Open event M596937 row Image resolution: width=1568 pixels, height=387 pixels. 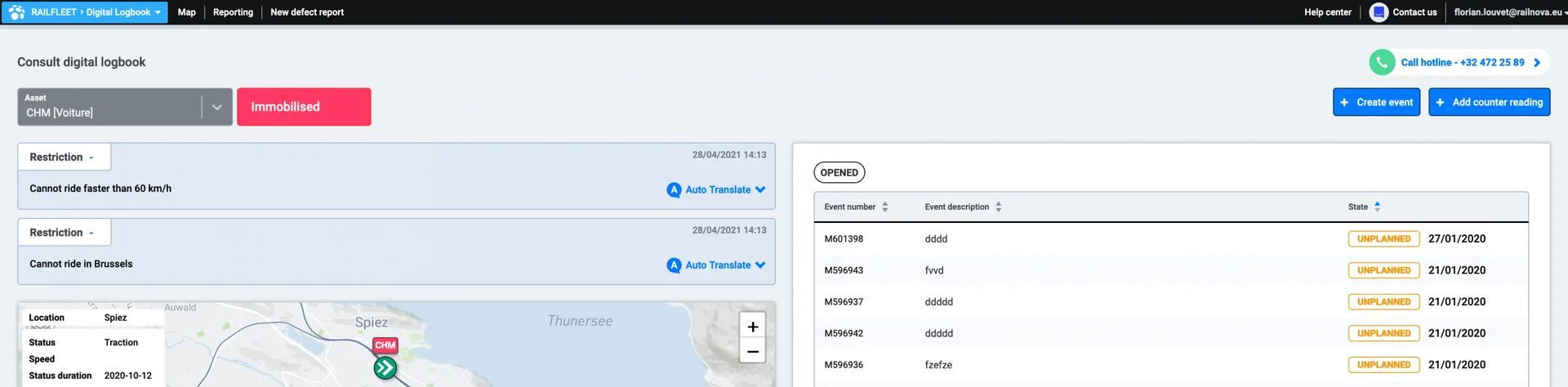click(1171, 302)
